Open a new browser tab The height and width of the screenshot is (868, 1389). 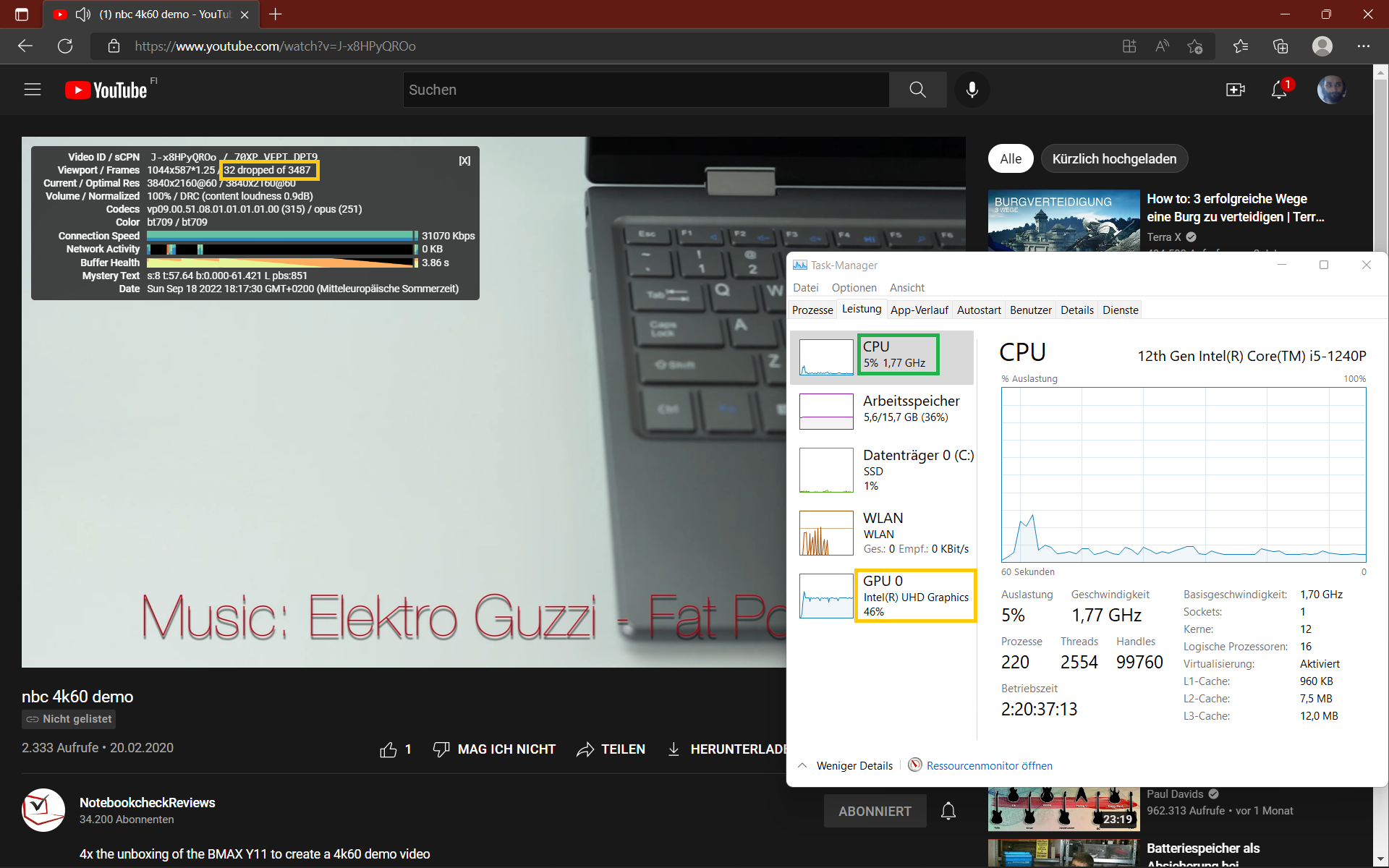[x=276, y=14]
